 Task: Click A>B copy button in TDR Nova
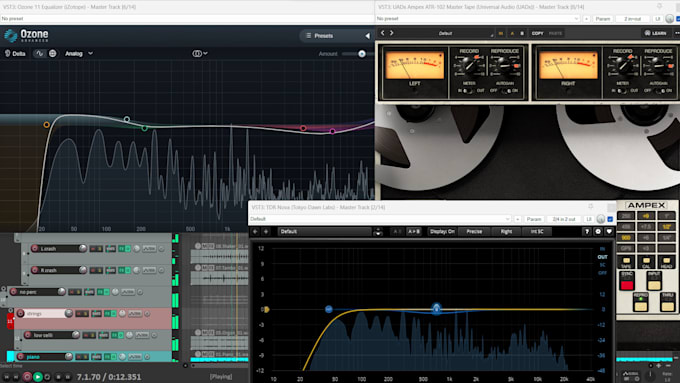[414, 232]
